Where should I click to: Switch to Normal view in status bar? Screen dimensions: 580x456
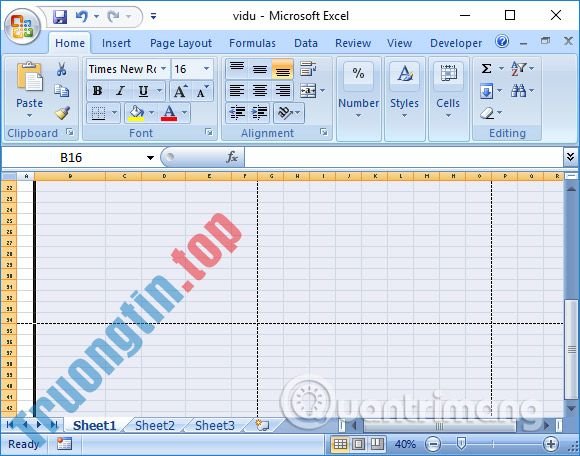click(340, 444)
